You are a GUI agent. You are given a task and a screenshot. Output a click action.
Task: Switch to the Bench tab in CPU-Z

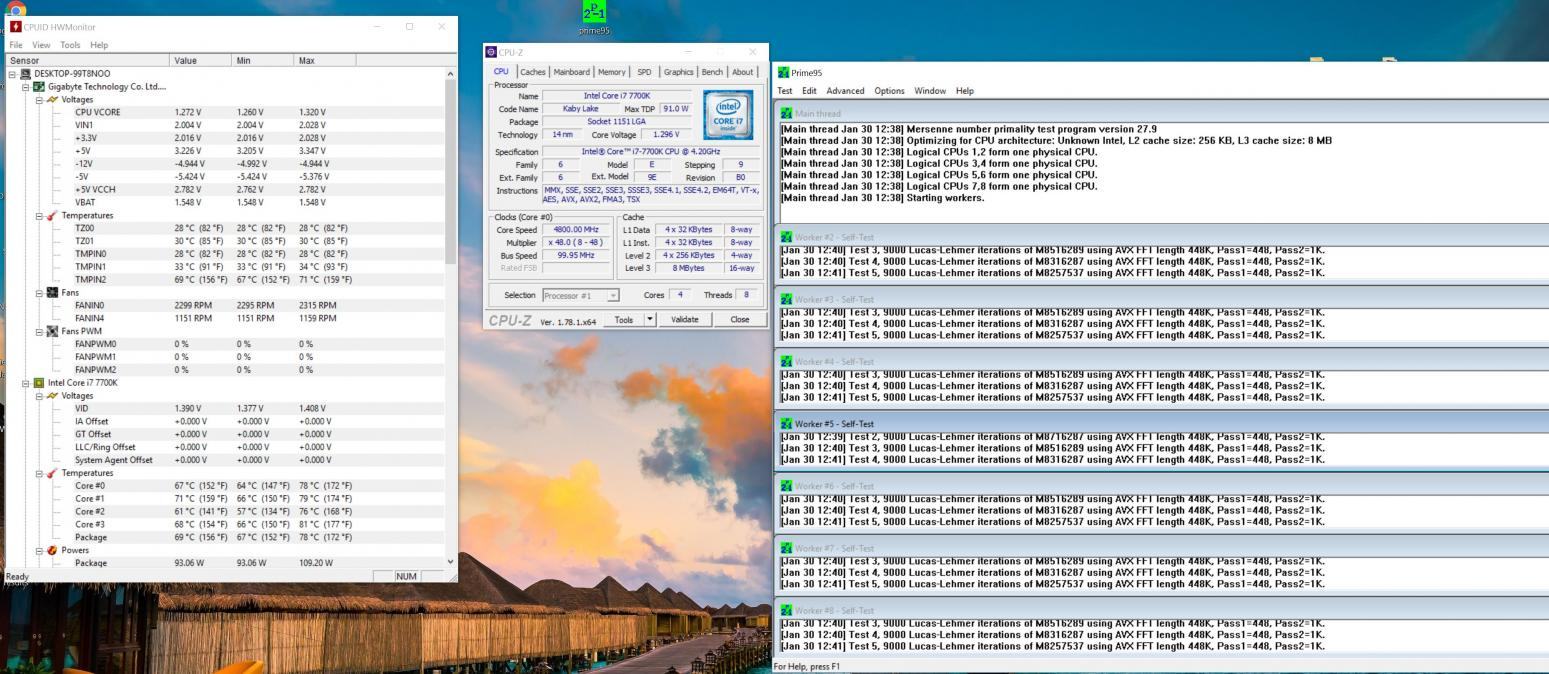(x=712, y=72)
